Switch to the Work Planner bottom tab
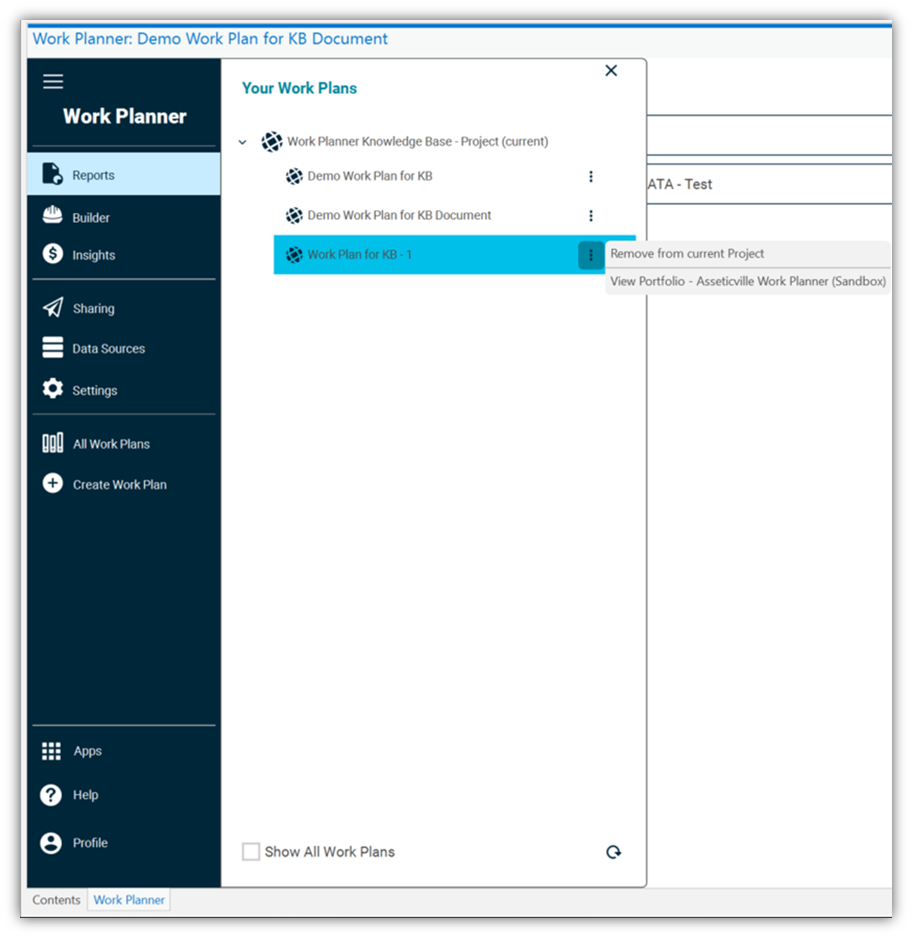Screen dimensions: 912x938 pos(129,900)
